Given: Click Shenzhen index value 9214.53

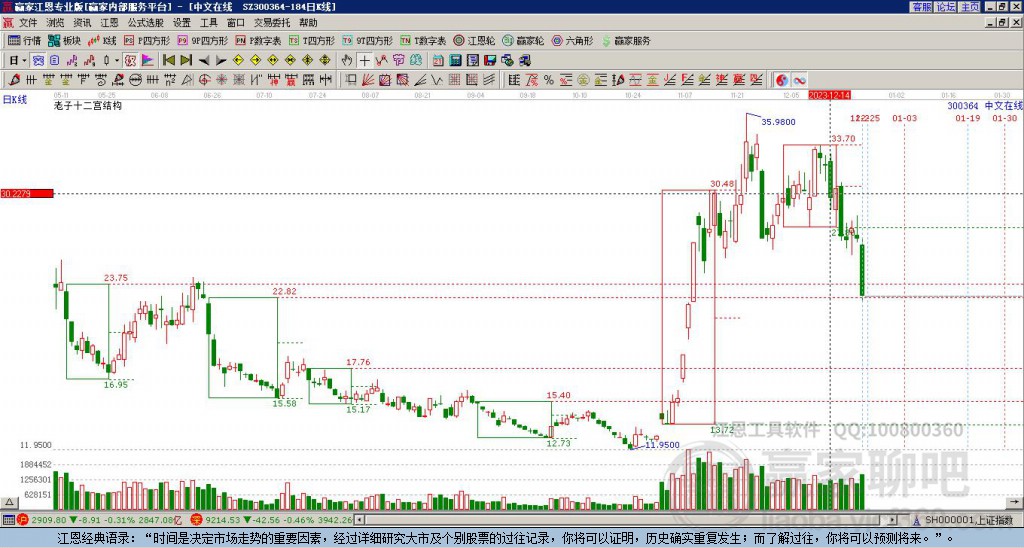Looking at the screenshot, I should click(225, 520).
